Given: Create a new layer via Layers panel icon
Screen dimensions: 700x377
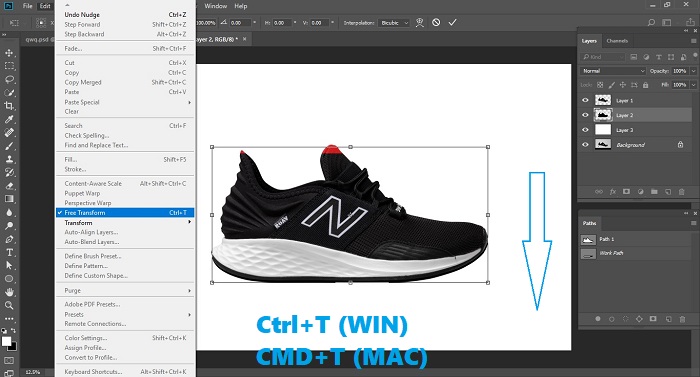Looking at the screenshot, I should (668, 192).
